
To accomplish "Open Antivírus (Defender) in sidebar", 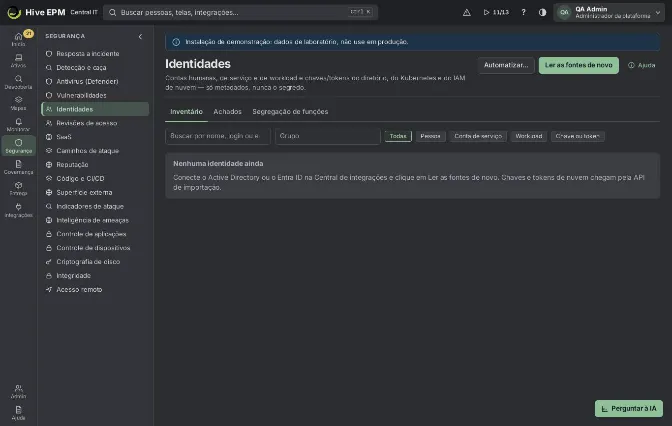I will point(95,81).
